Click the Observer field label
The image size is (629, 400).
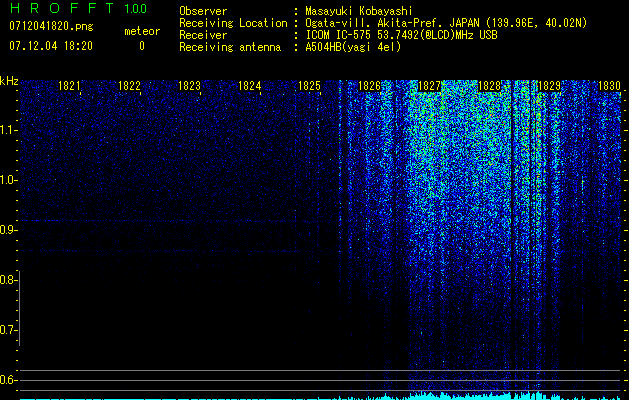point(203,11)
